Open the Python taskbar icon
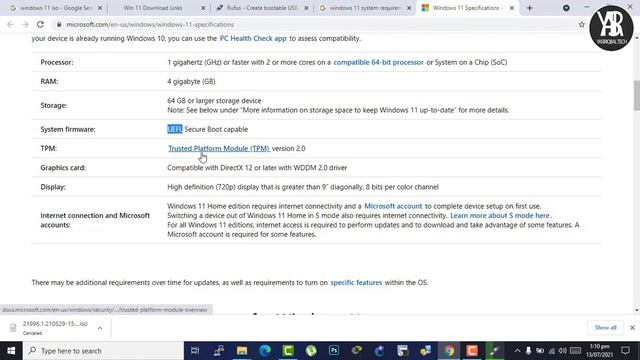The height and width of the screenshot is (360, 640). (426, 351)
